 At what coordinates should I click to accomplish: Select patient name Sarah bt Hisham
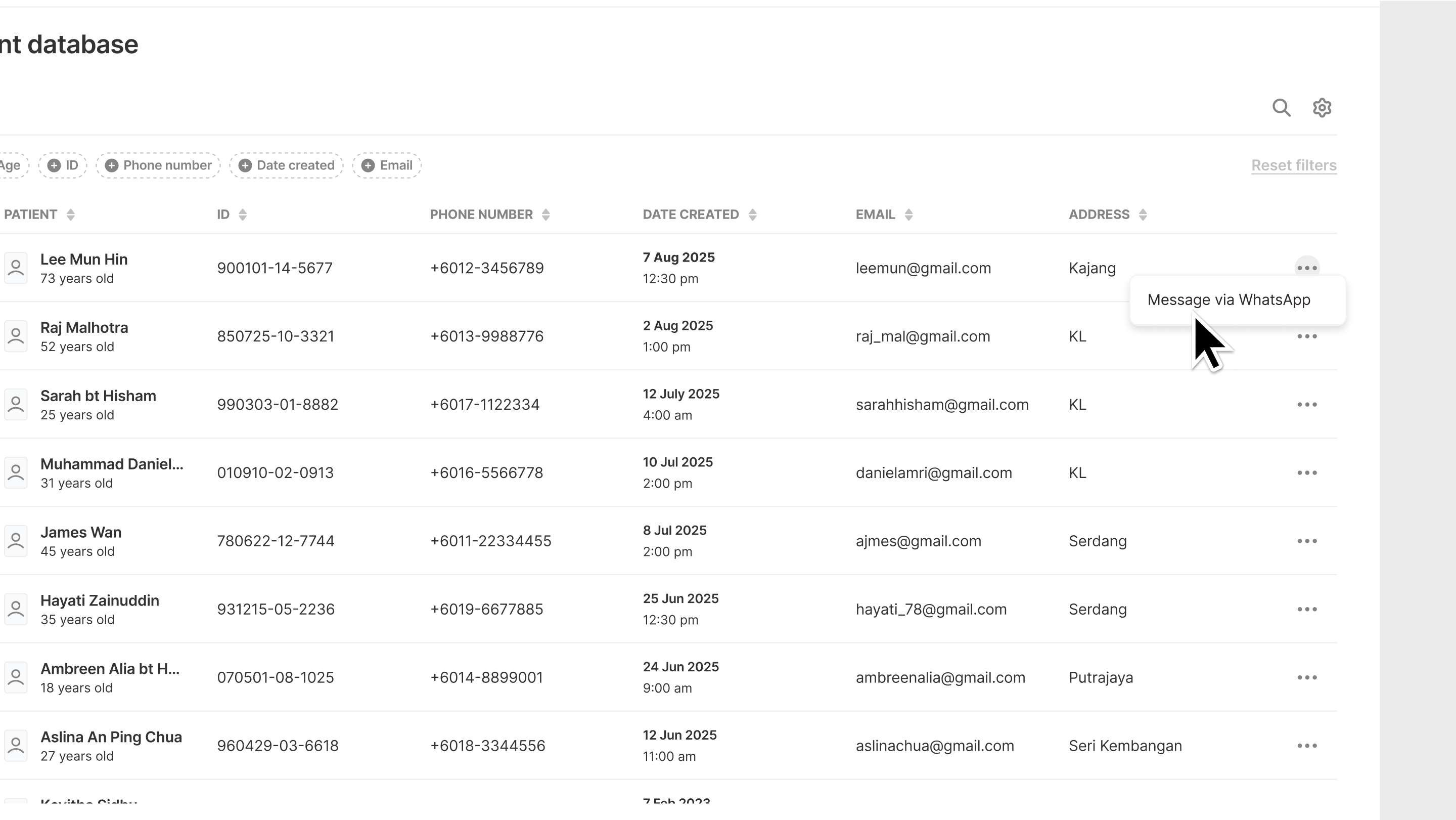coord(99,396)
